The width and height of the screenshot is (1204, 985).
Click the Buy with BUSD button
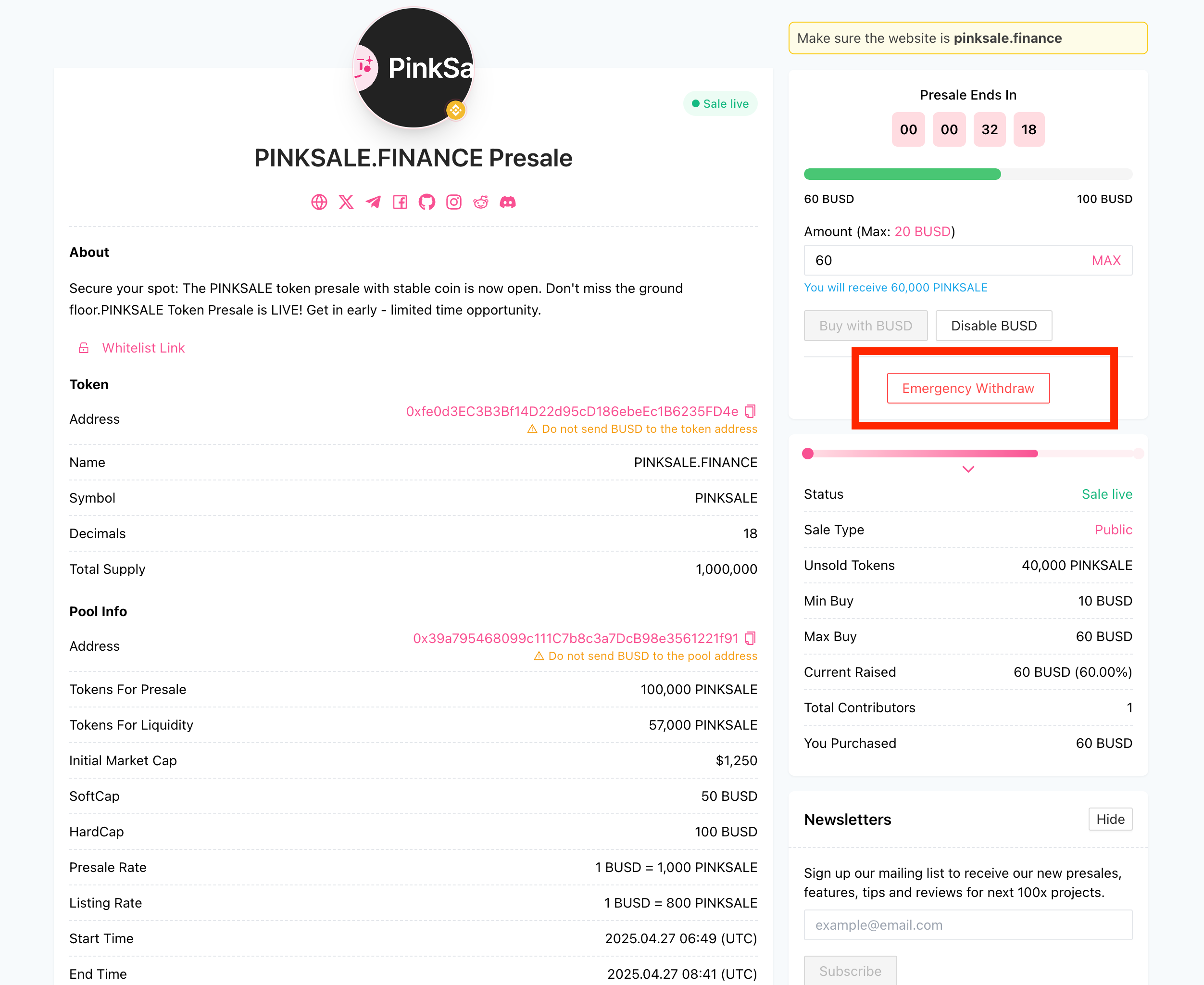click(x=865, y=326)
